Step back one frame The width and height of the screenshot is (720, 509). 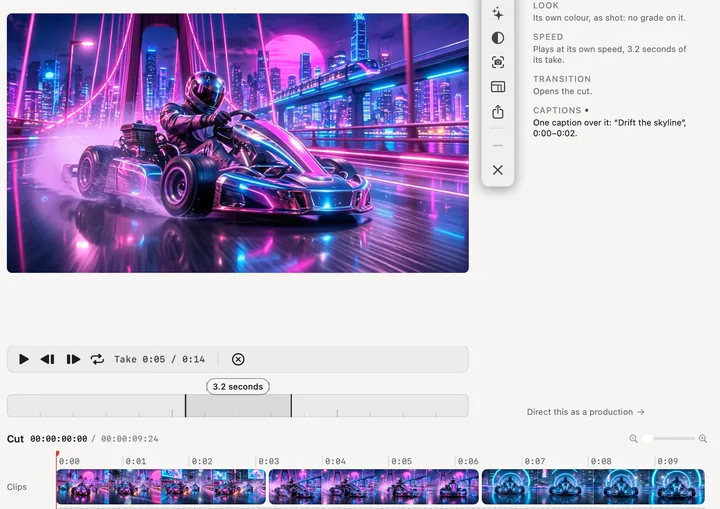tap(48, 359)
